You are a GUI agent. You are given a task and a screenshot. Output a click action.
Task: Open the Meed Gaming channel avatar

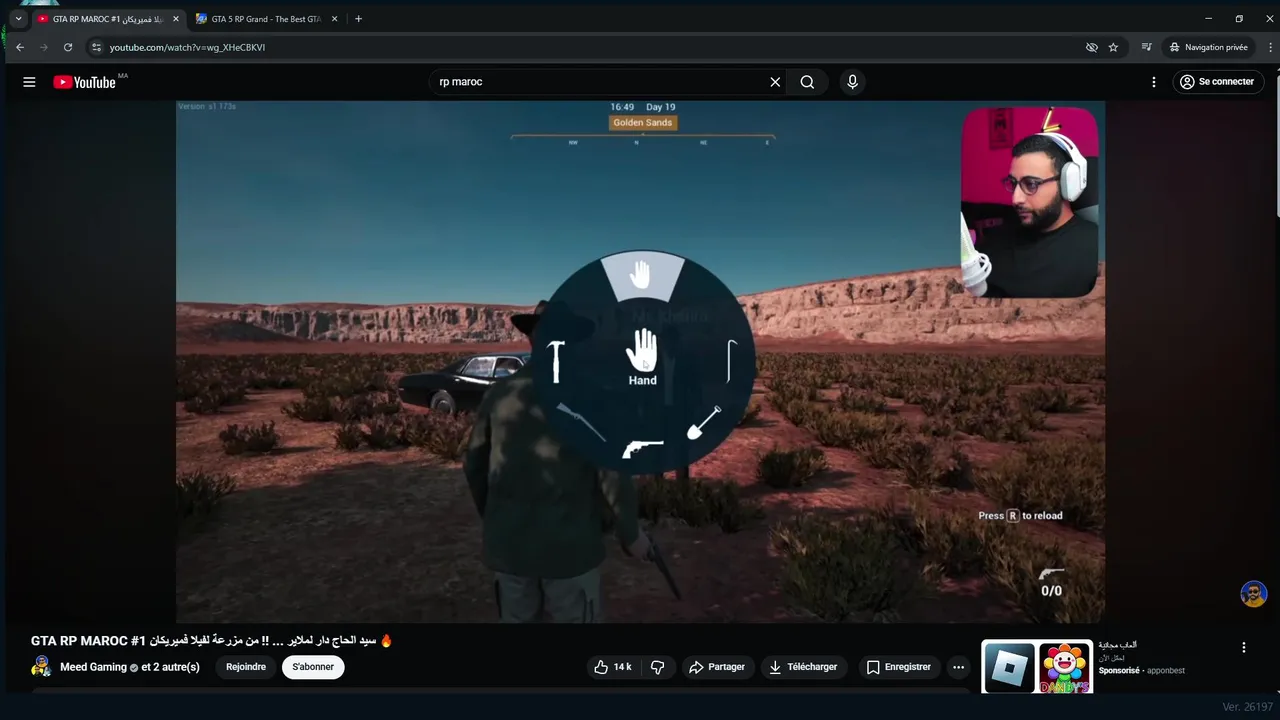pyautogui.click(x=41, y=667)
